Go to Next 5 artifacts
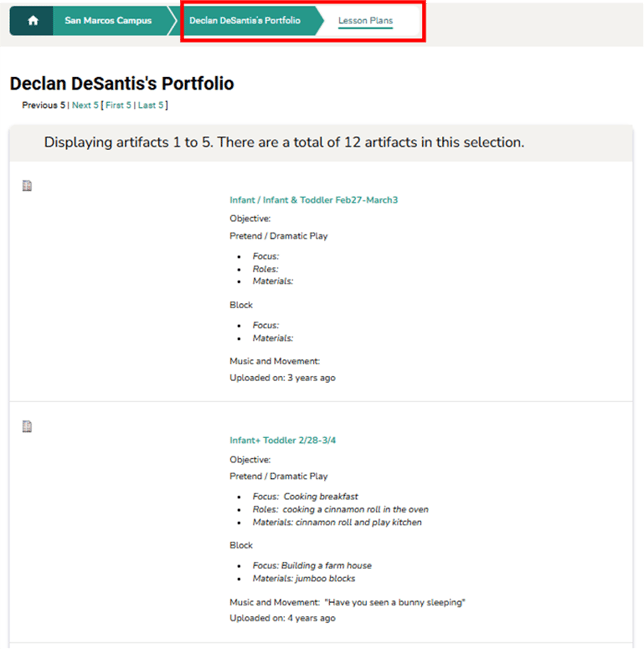Viewport: 644px width, 649px height. [85, 105]
